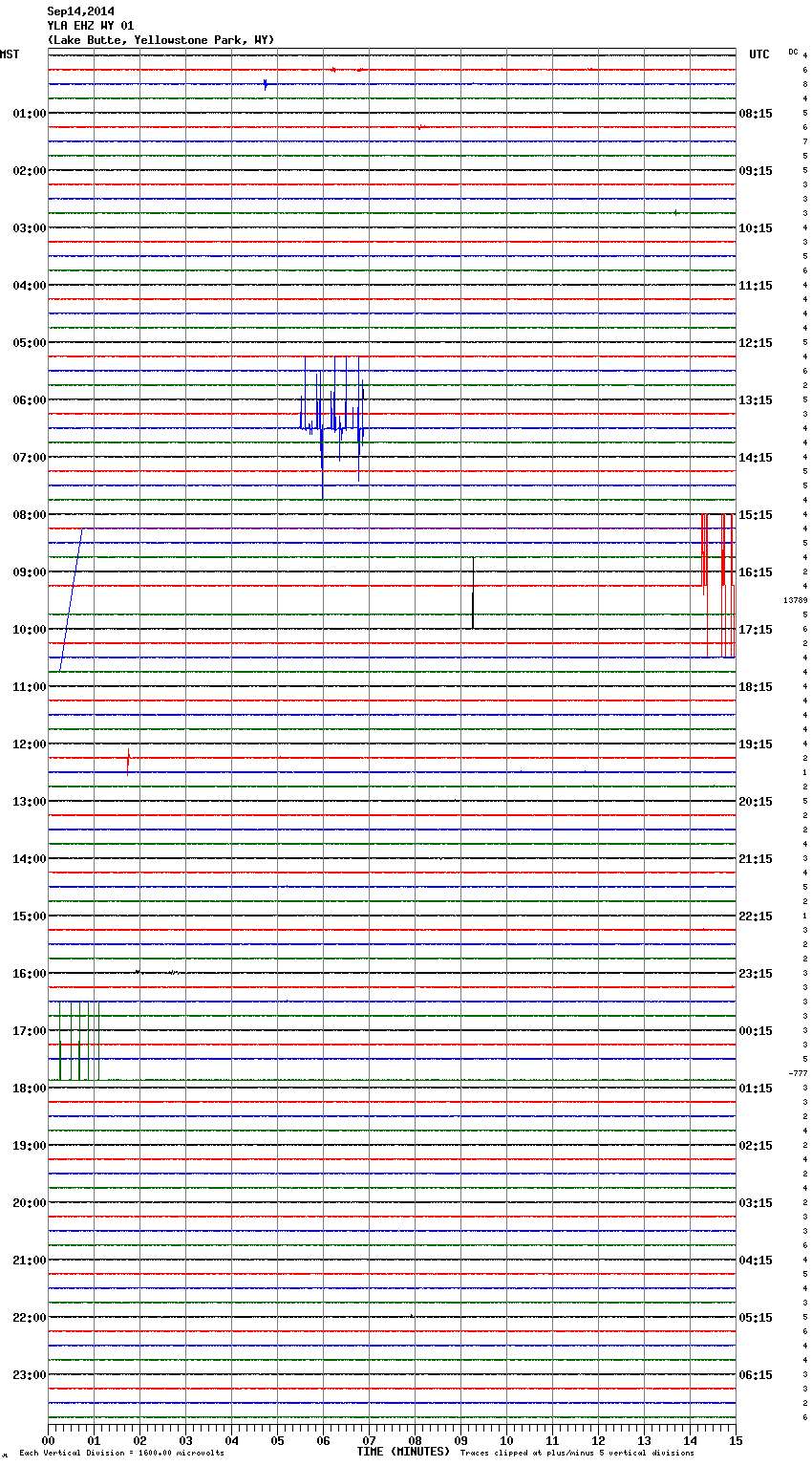Select minute tick label 00 on bottom axis
Image resolution: width=812 pixels, height=1466 pixels.
(x=48, y=1441)
